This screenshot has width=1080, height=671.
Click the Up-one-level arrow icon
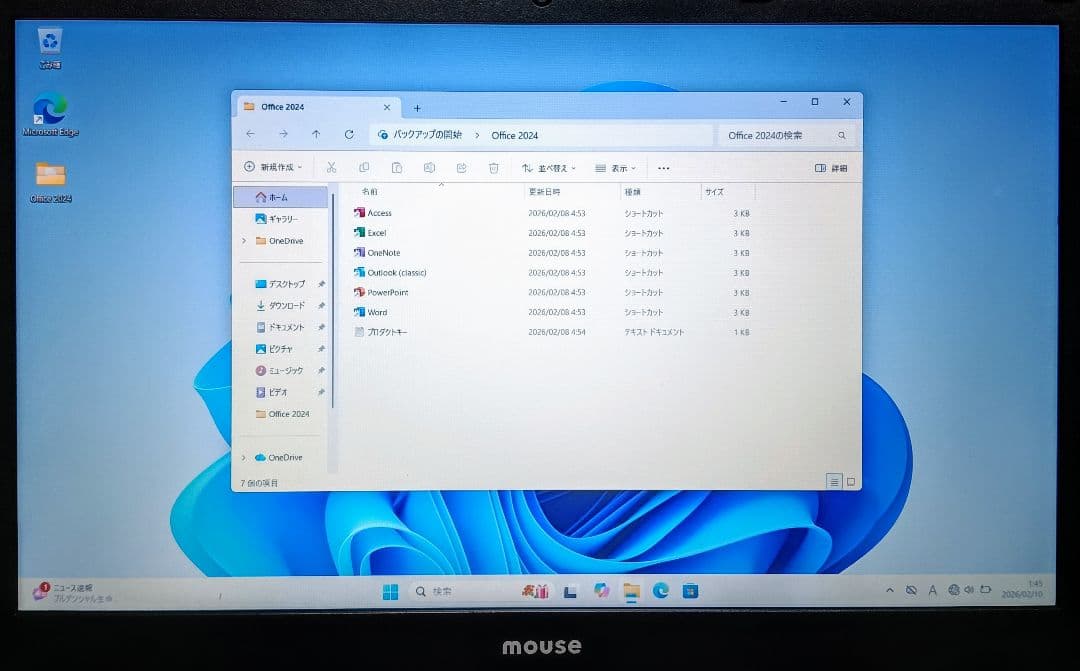point(315,134)
